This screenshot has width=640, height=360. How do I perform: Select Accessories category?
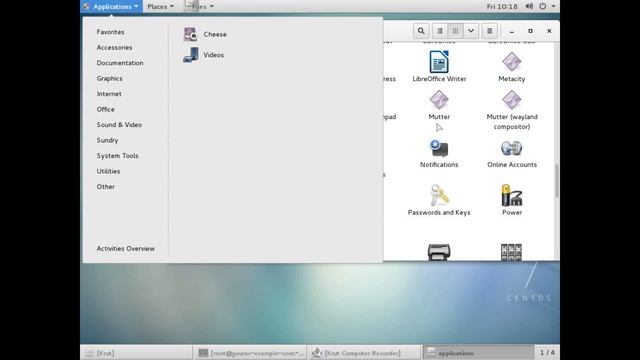[x=114, y=47]
